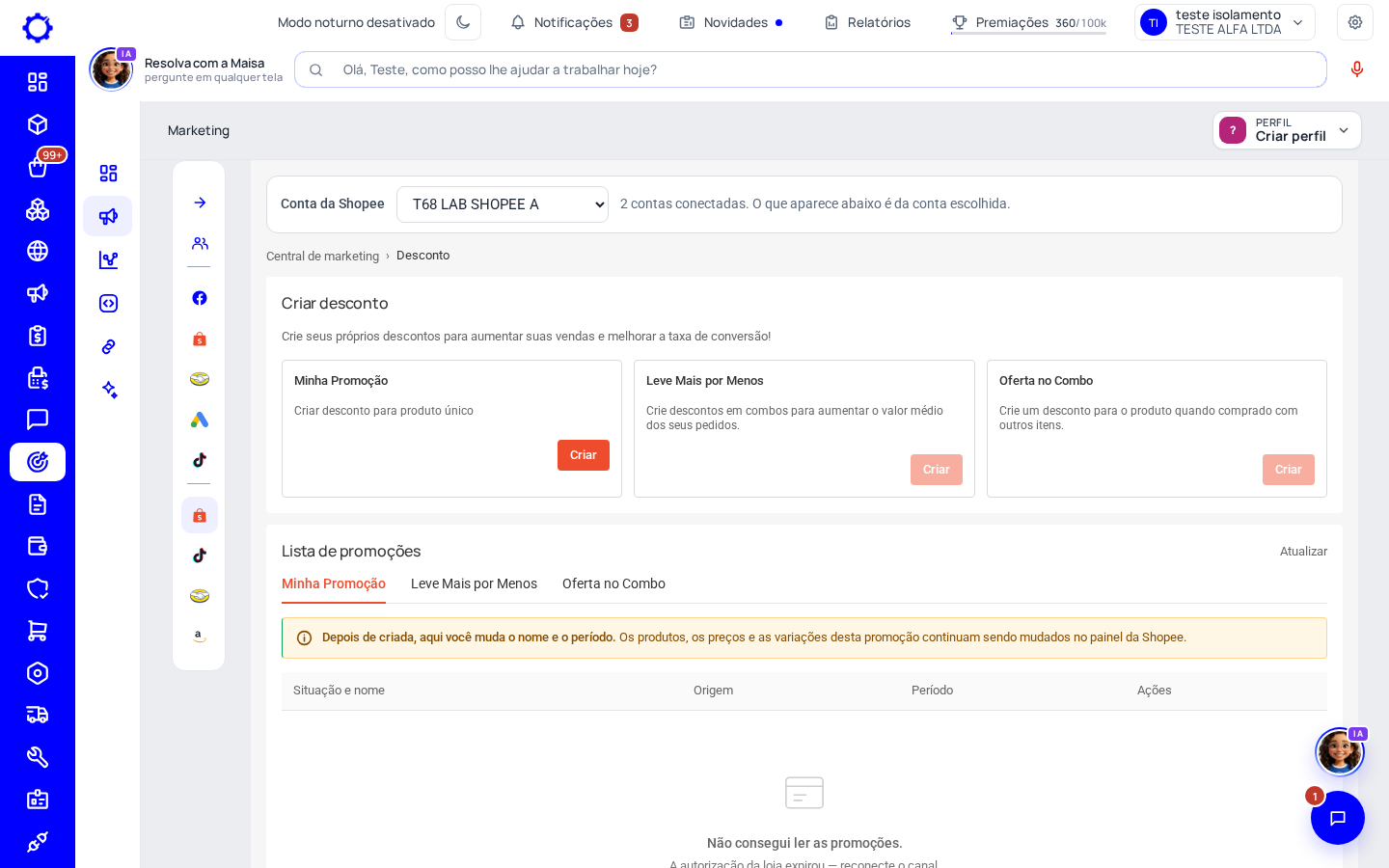This screenshot has width=1389, height=868.
Task: Toggle night mode with the moon button
Action: [463, 22]
